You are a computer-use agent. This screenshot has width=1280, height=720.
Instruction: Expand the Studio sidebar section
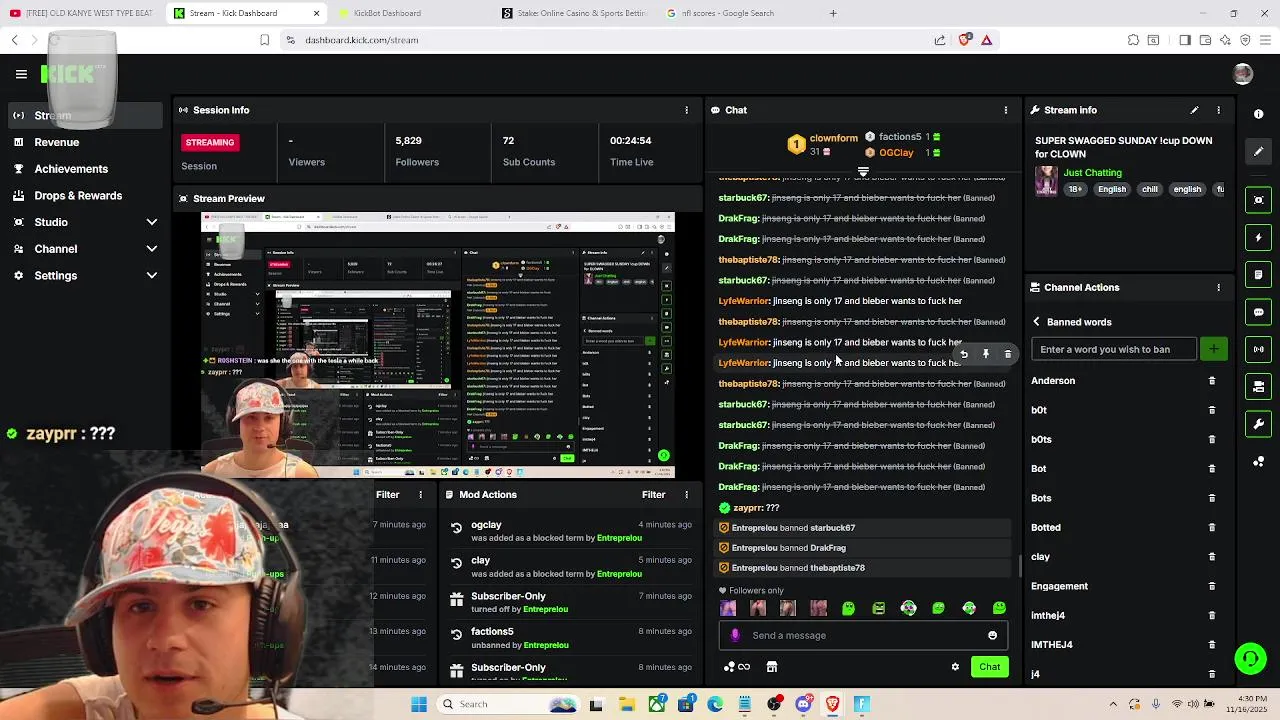click(152, 222)
